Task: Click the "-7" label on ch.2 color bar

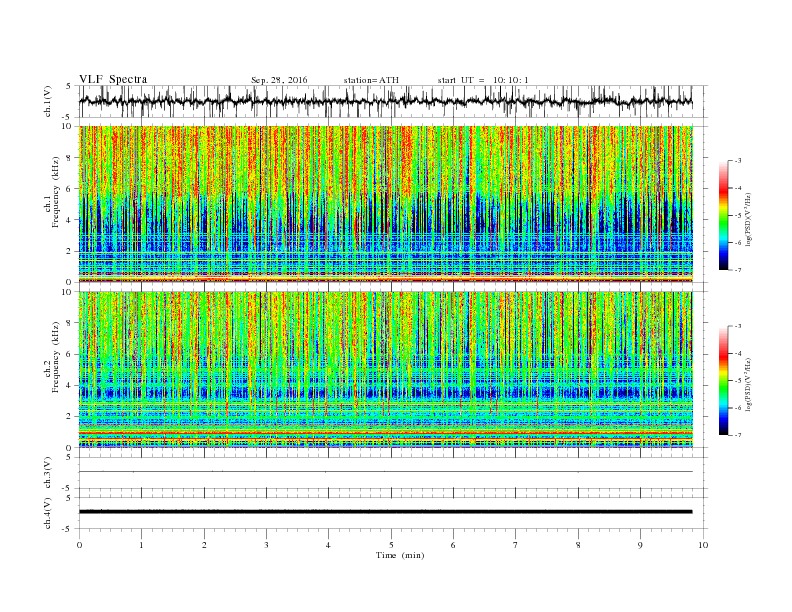Action: point(738,435)
